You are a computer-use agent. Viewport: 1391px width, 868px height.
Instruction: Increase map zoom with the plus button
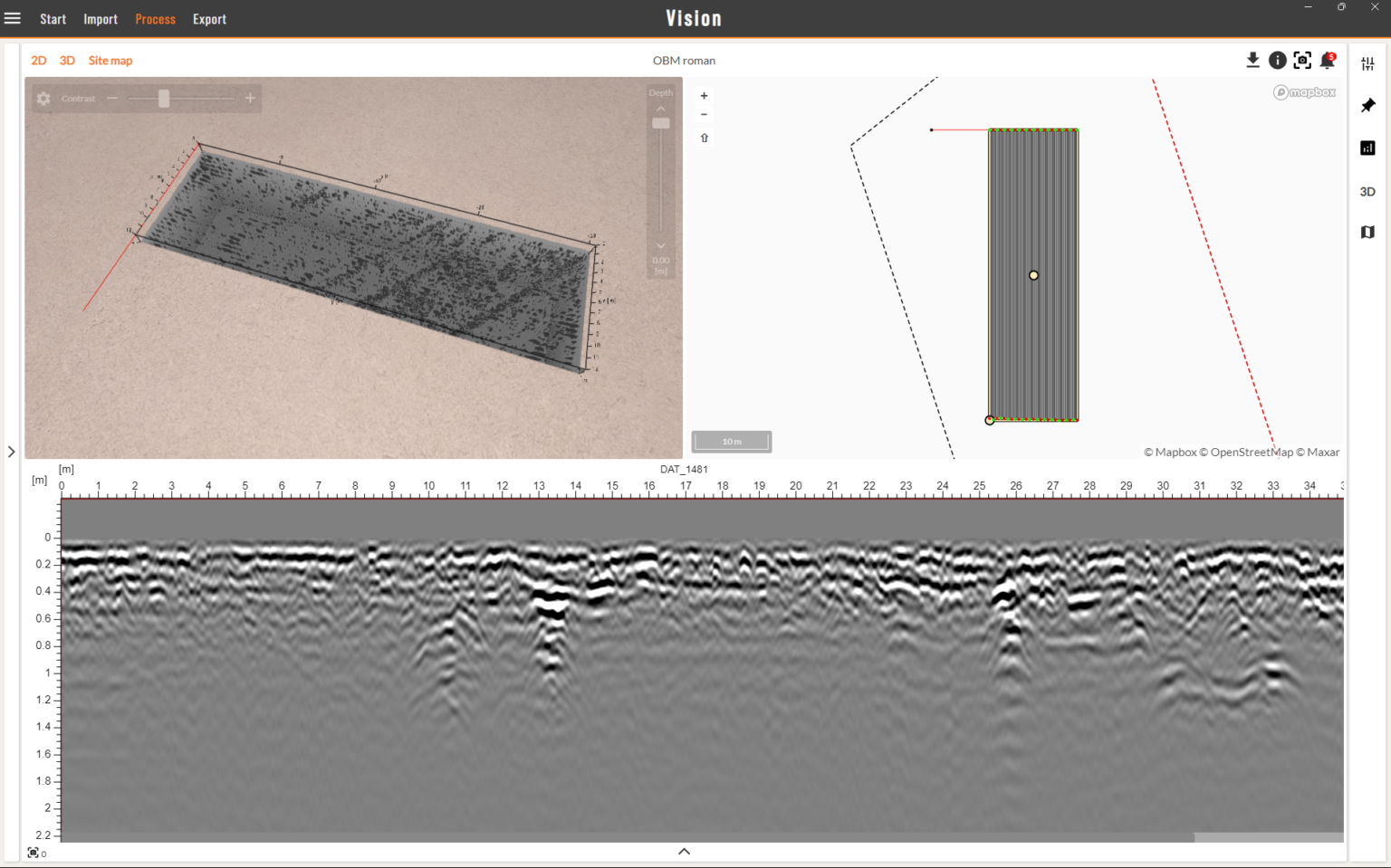(x=704, y=95)
